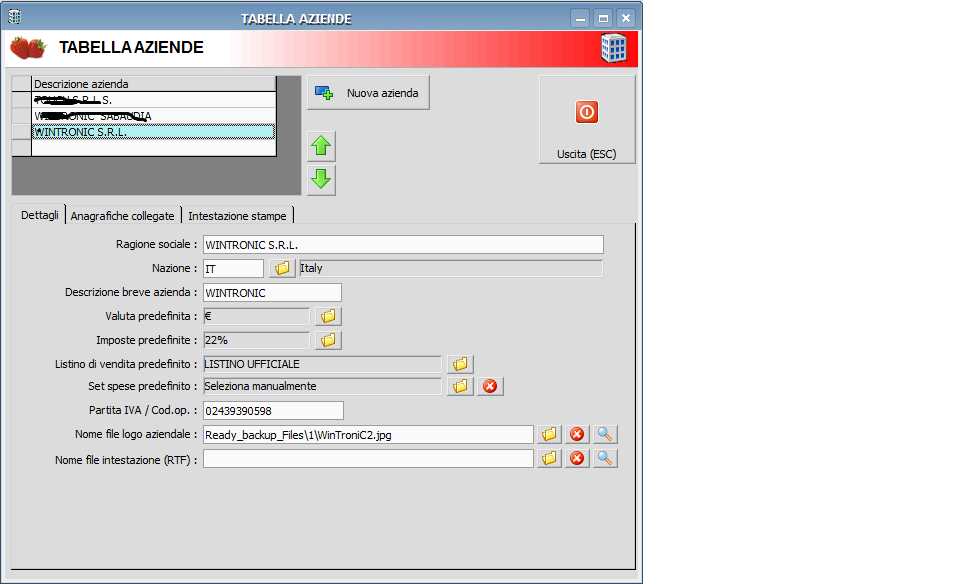Image resolution: width=960 pixels, height=584 pixels.
Task: Browse for RTF header file folder icon
Action: coord(549,459)
